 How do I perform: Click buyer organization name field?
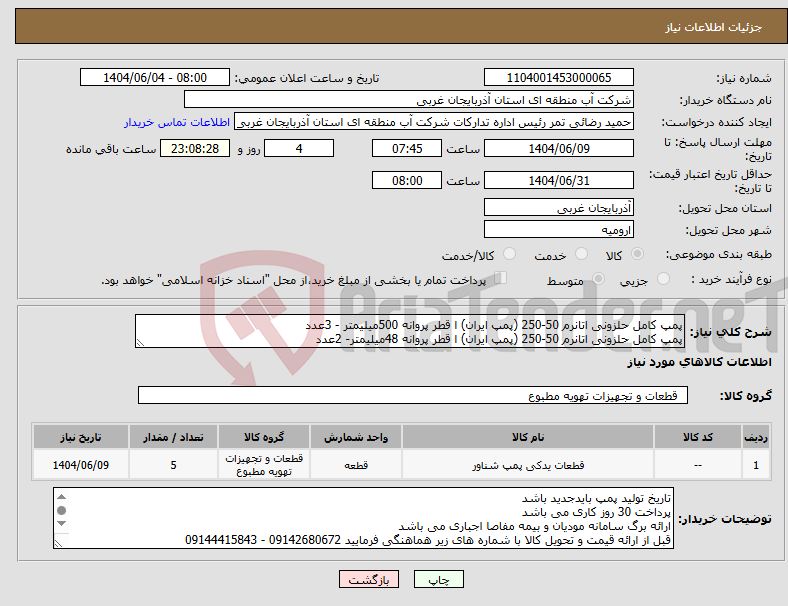tap(409, 99)
